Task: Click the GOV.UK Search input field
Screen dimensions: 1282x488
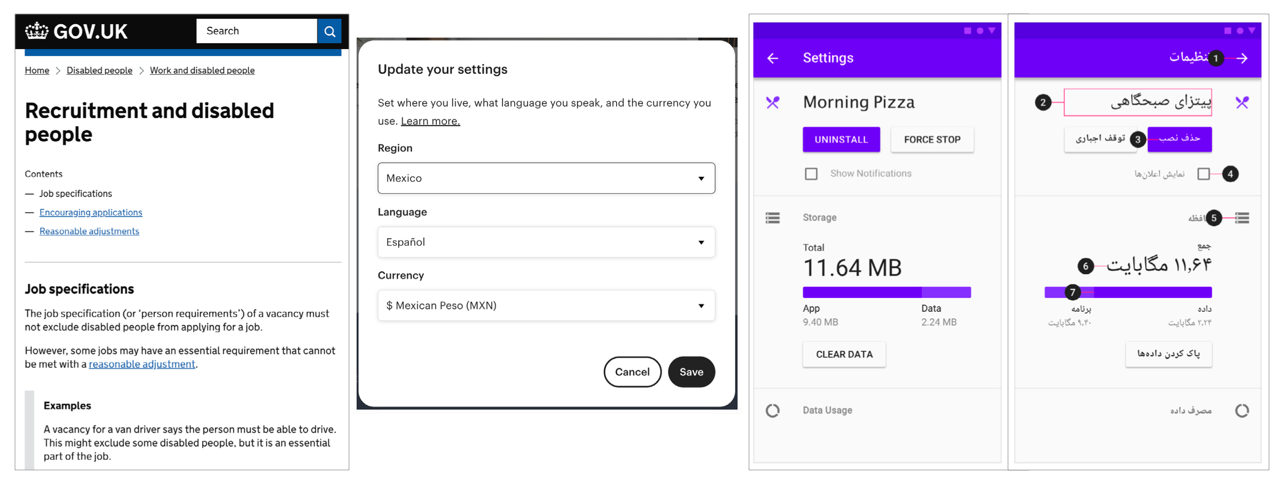Action: point(257,31)
